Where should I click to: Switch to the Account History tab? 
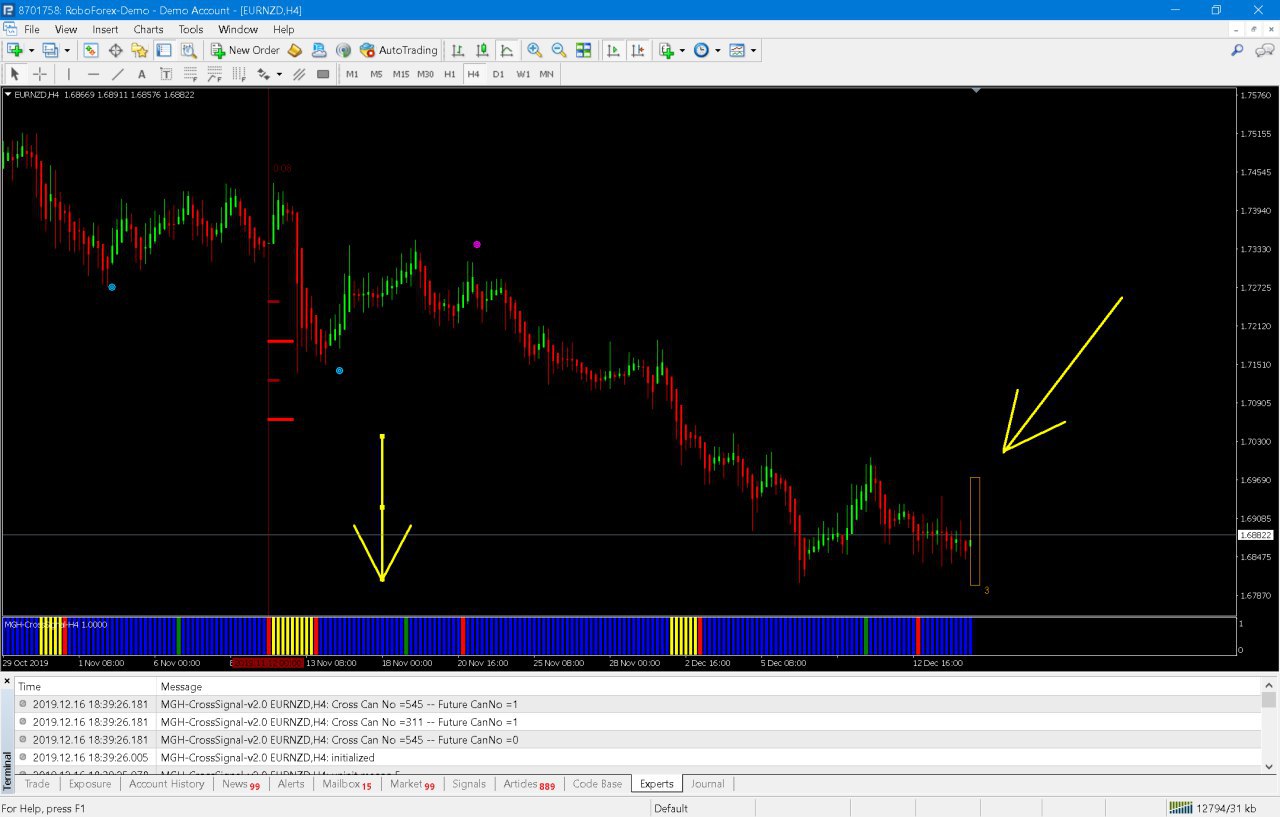coord(167,784)
